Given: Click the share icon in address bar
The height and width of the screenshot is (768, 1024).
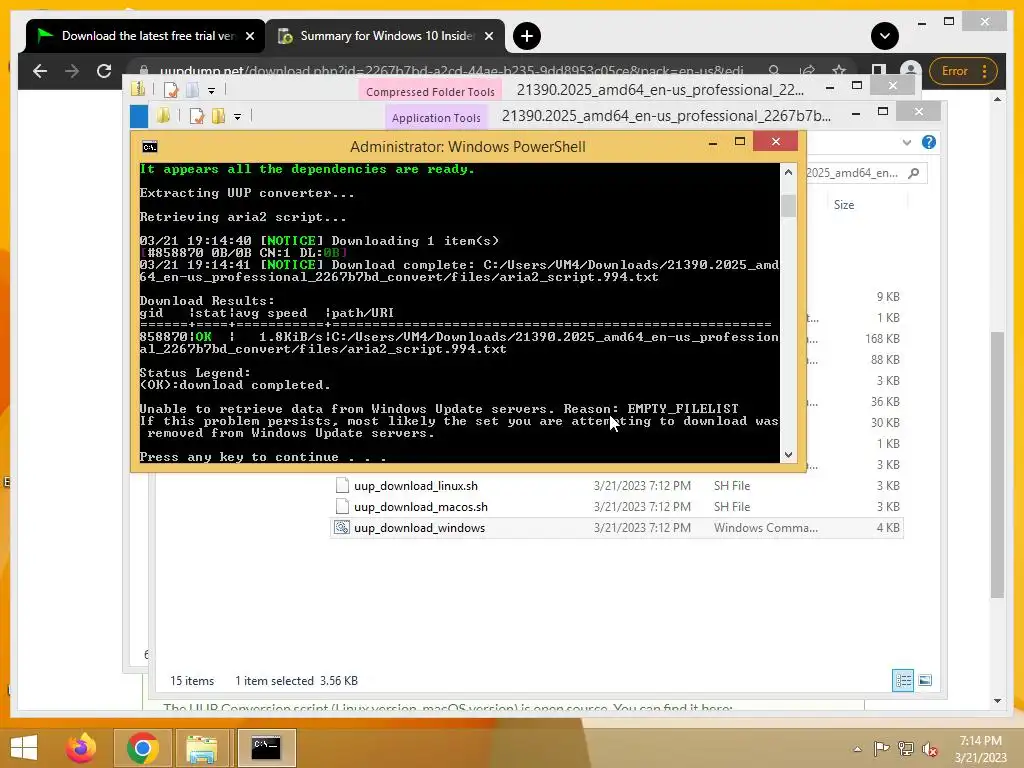Looking at the screenshot, I should [807, 71].
